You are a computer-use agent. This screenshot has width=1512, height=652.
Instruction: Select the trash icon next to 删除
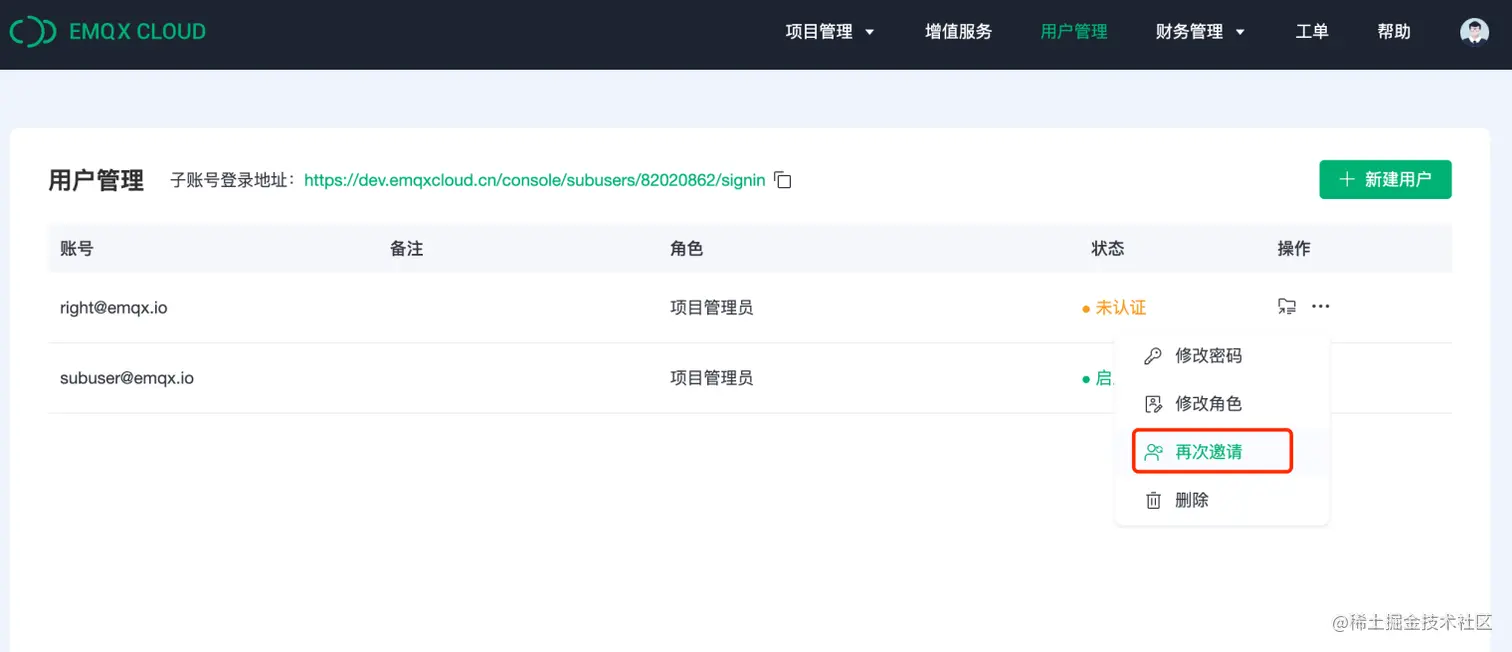[1152, 499]
